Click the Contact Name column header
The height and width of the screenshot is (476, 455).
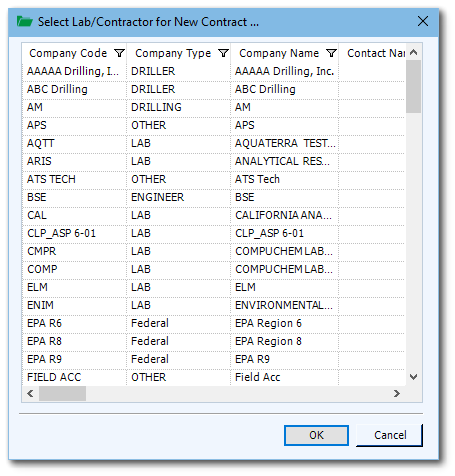point(376,53)
